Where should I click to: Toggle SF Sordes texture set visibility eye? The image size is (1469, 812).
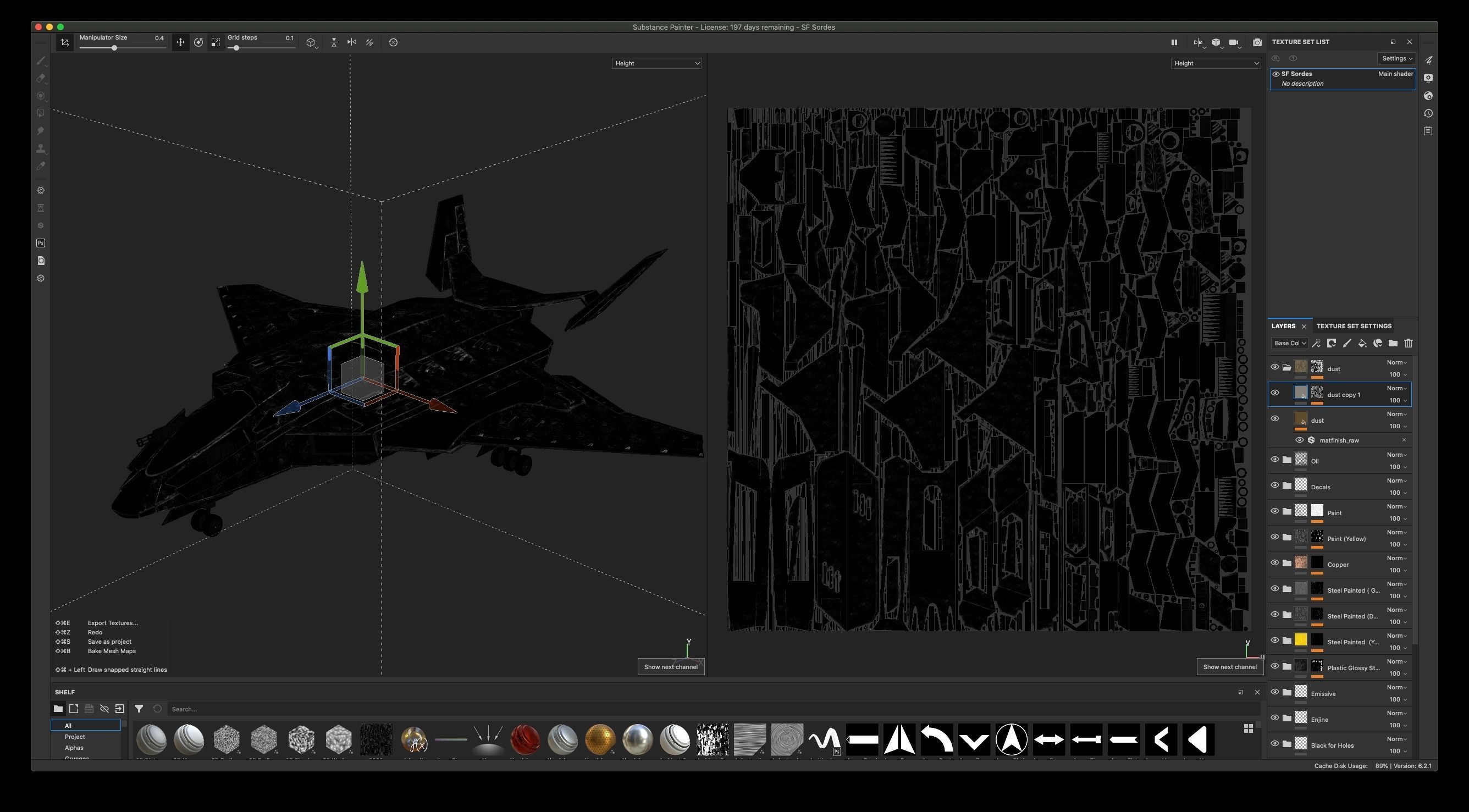[x=1275, y=74]
